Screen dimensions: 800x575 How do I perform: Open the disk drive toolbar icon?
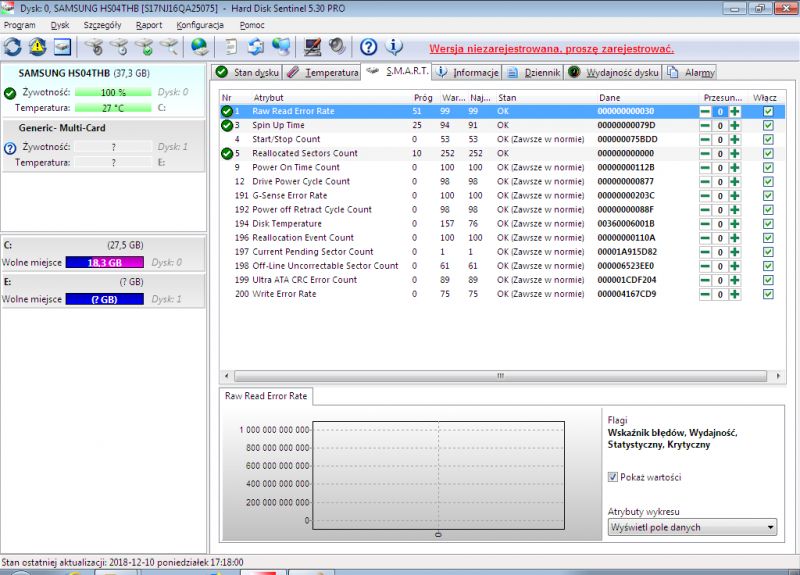[x=62, y=47]
